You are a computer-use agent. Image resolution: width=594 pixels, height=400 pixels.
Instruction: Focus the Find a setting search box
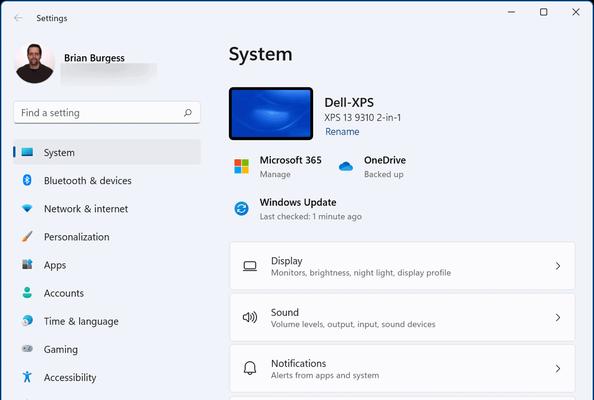click(x=107, y=112)
